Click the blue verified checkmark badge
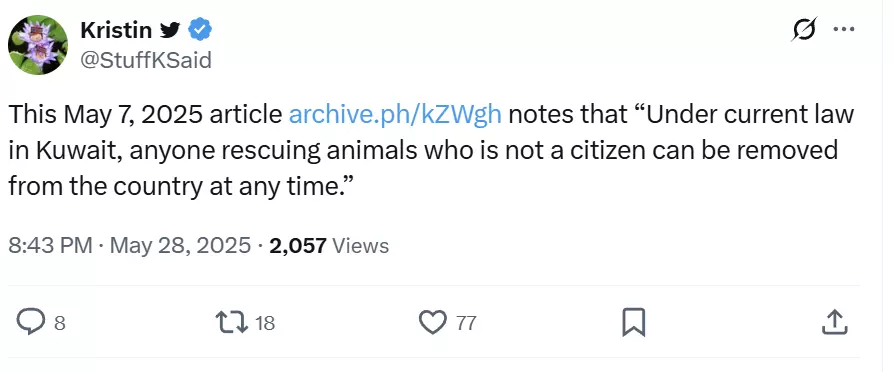 [x=200, y=30]
